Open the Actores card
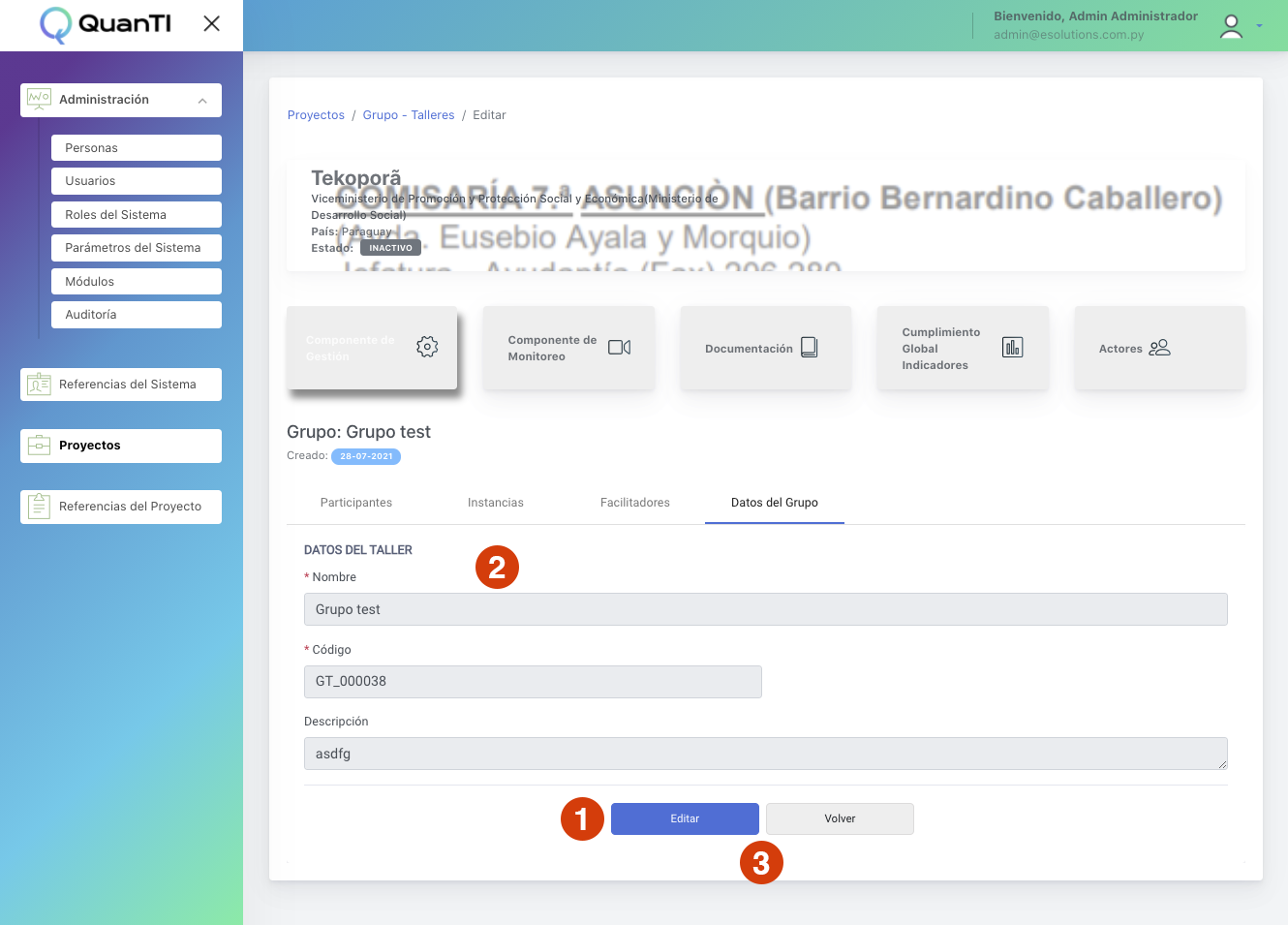This screenshot has height=925, width=1288. [1160, 348]
